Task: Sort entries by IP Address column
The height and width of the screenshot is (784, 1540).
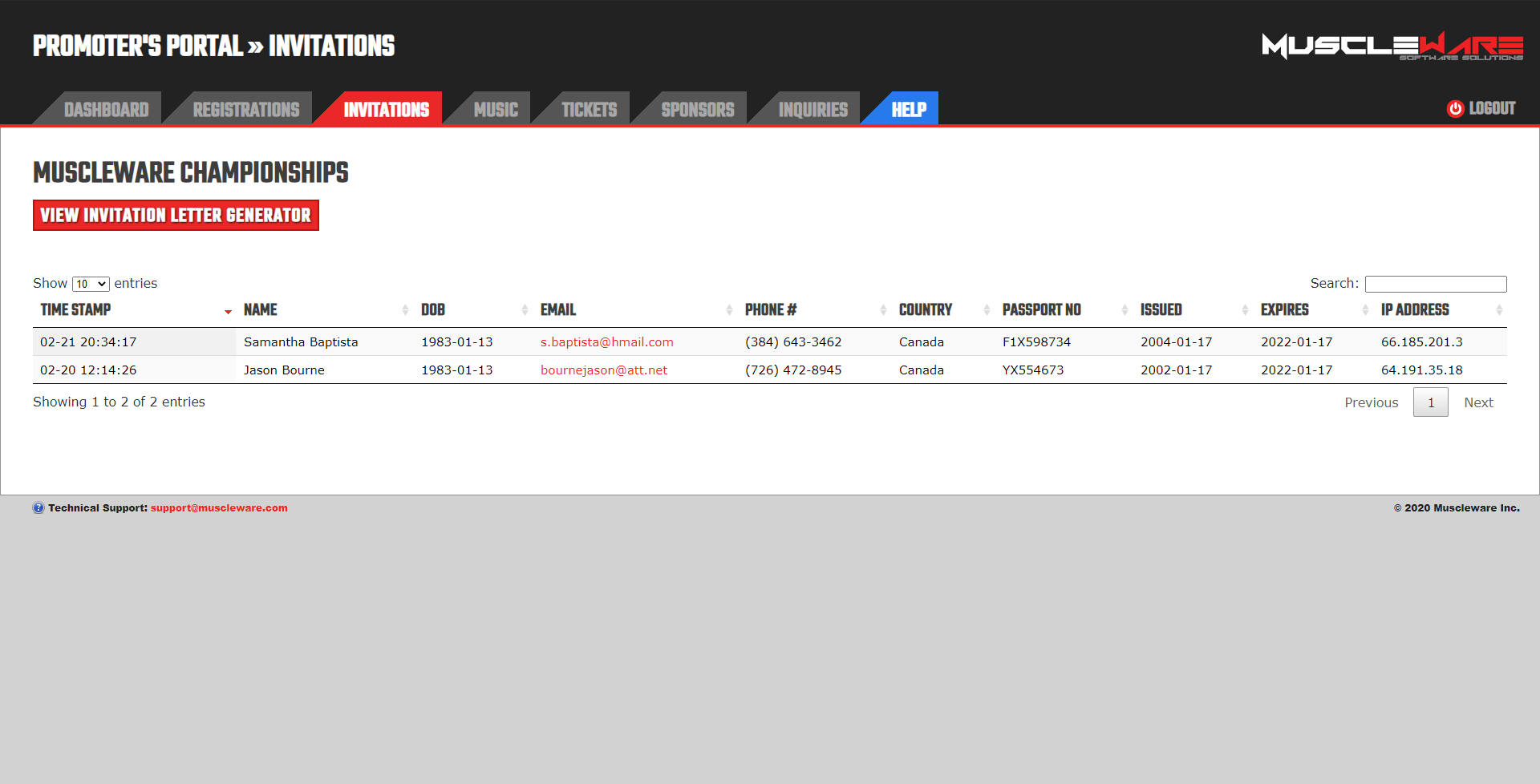Action: coord(1415,310)
